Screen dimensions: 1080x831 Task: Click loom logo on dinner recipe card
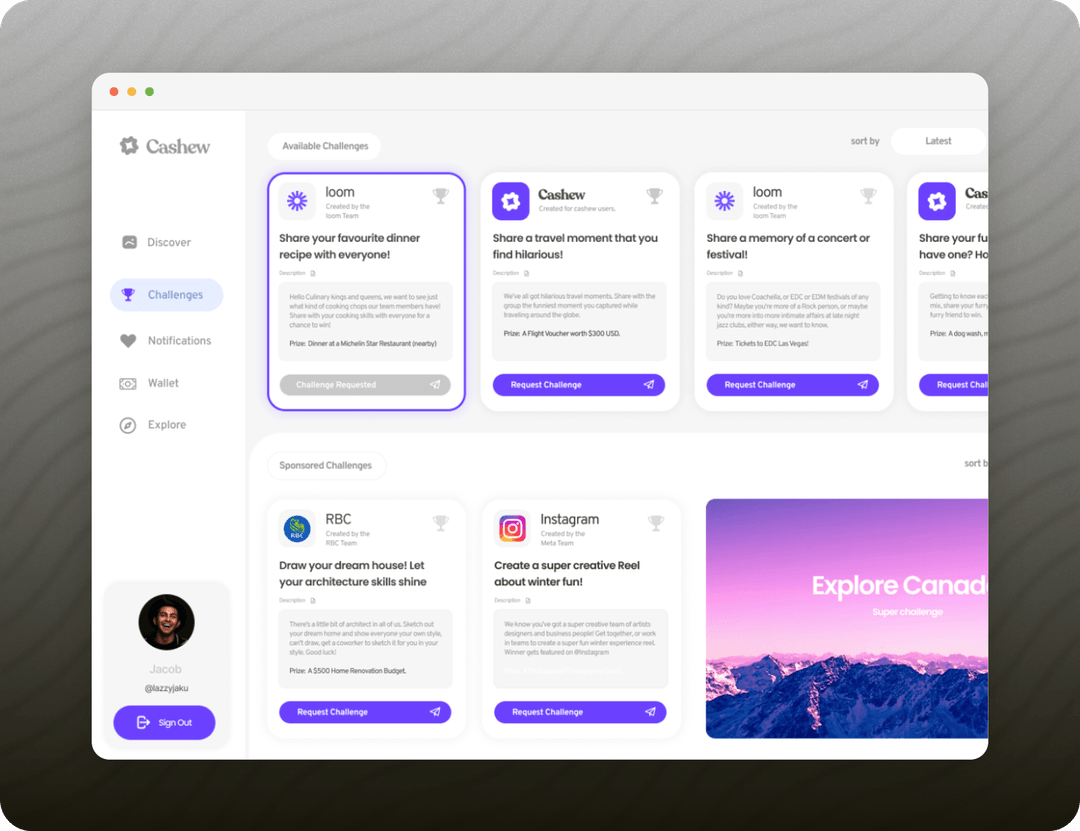[x=298, y=201]
